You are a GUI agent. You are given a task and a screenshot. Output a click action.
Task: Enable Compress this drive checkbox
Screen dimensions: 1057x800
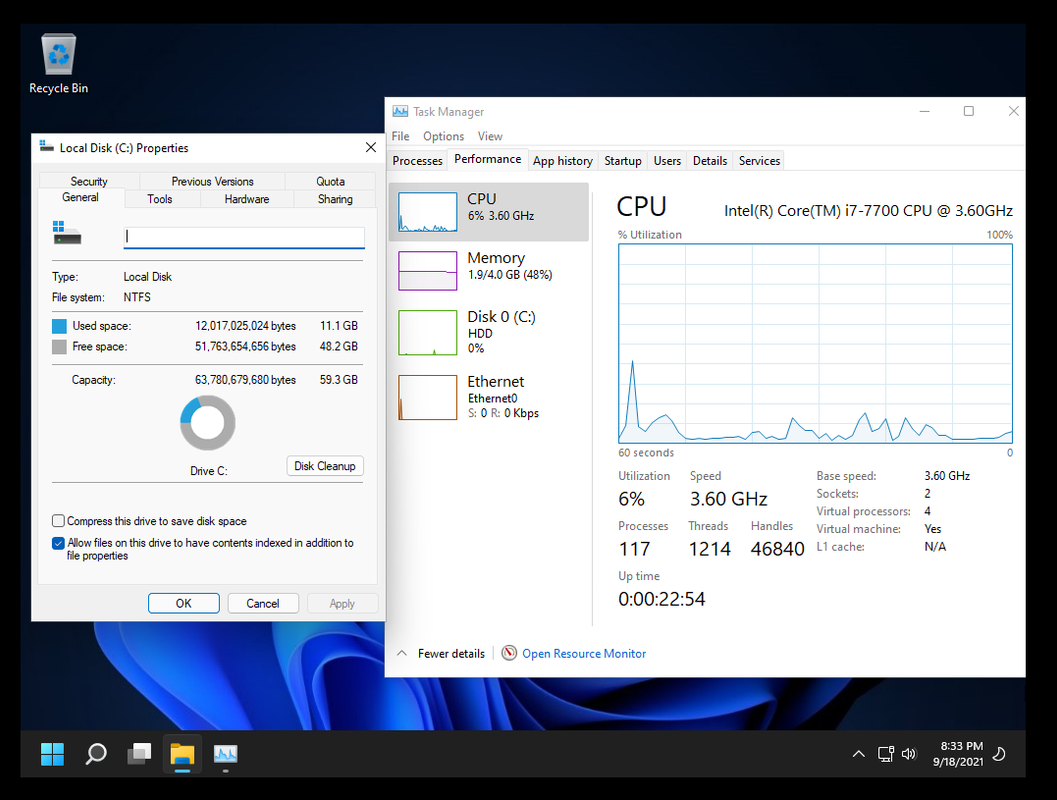pos(58,521)
